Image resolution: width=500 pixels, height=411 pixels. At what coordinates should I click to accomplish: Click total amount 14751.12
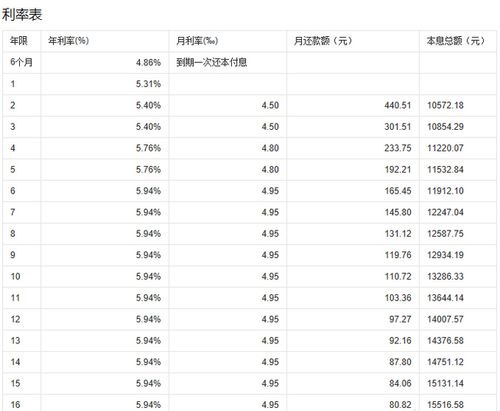click(445, 362)
